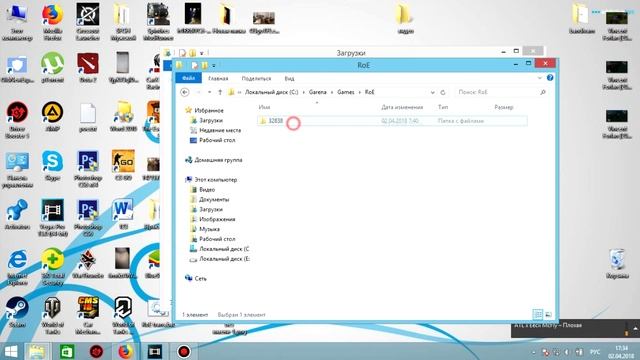Open the This Computer desktop icon
Screen dimensions: 640x360
point(17,21)
